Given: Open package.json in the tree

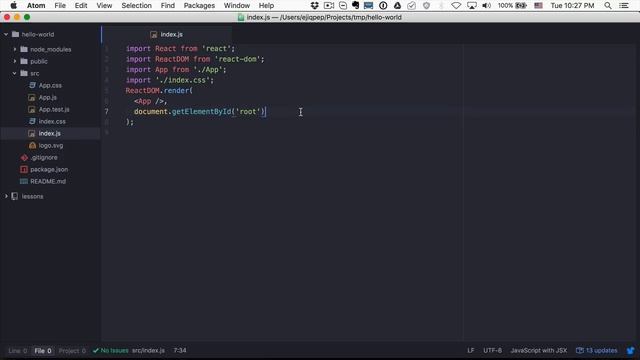Looking at the screenshot, I should (49, 169).
